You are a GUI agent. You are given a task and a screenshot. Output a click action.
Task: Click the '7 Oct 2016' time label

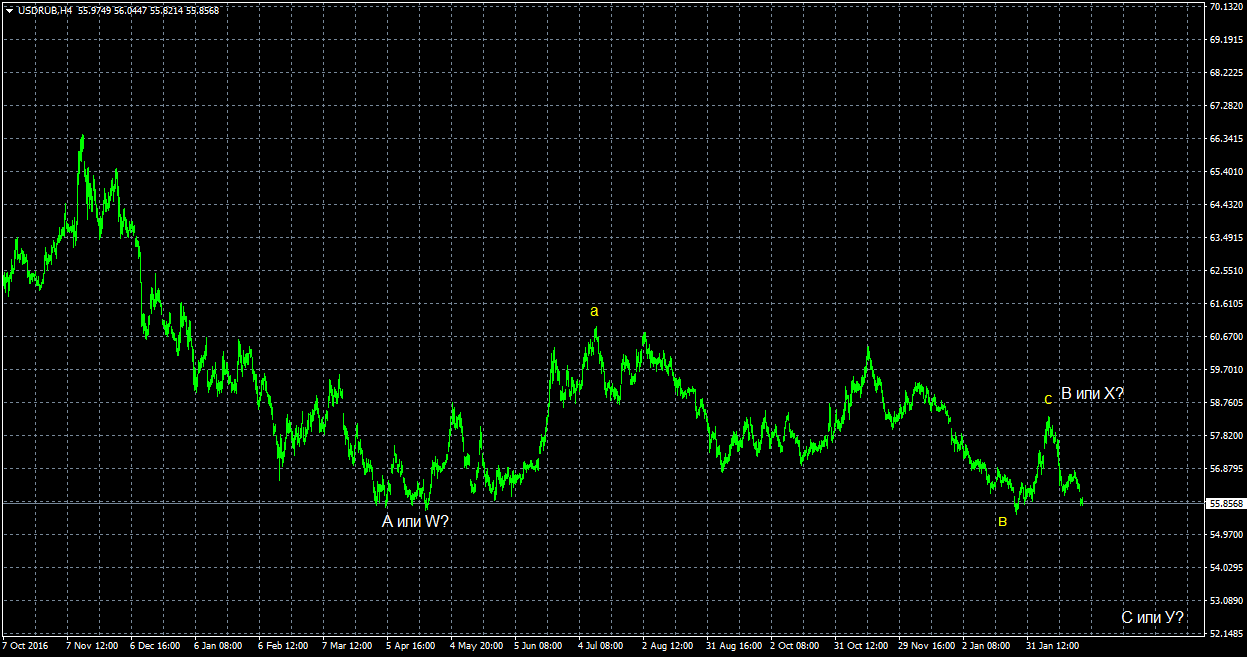[25, 646]
